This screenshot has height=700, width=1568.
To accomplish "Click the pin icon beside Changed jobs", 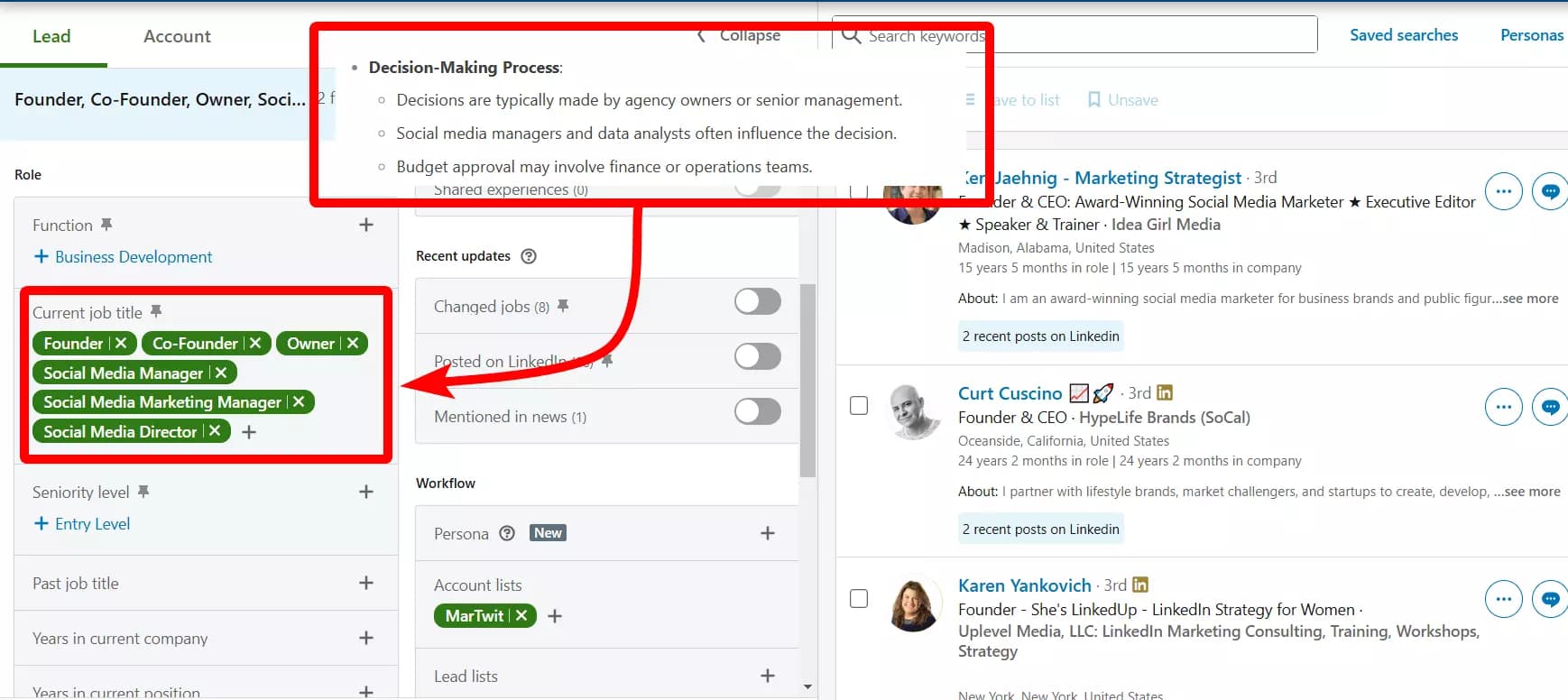I will (x=563, y=306).
